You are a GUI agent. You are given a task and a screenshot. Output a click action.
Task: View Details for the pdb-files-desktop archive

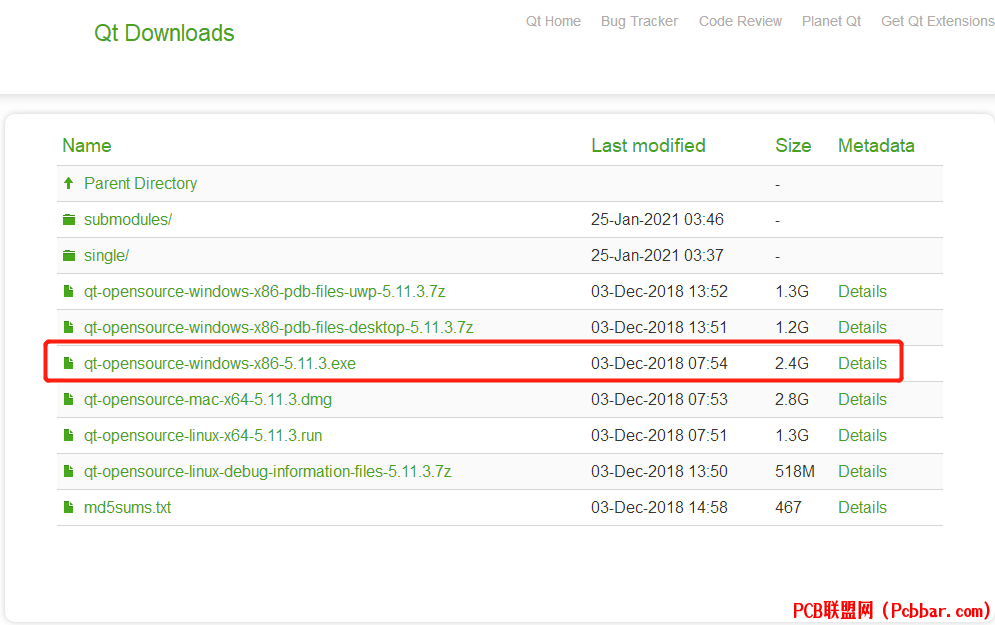point(862,327)
